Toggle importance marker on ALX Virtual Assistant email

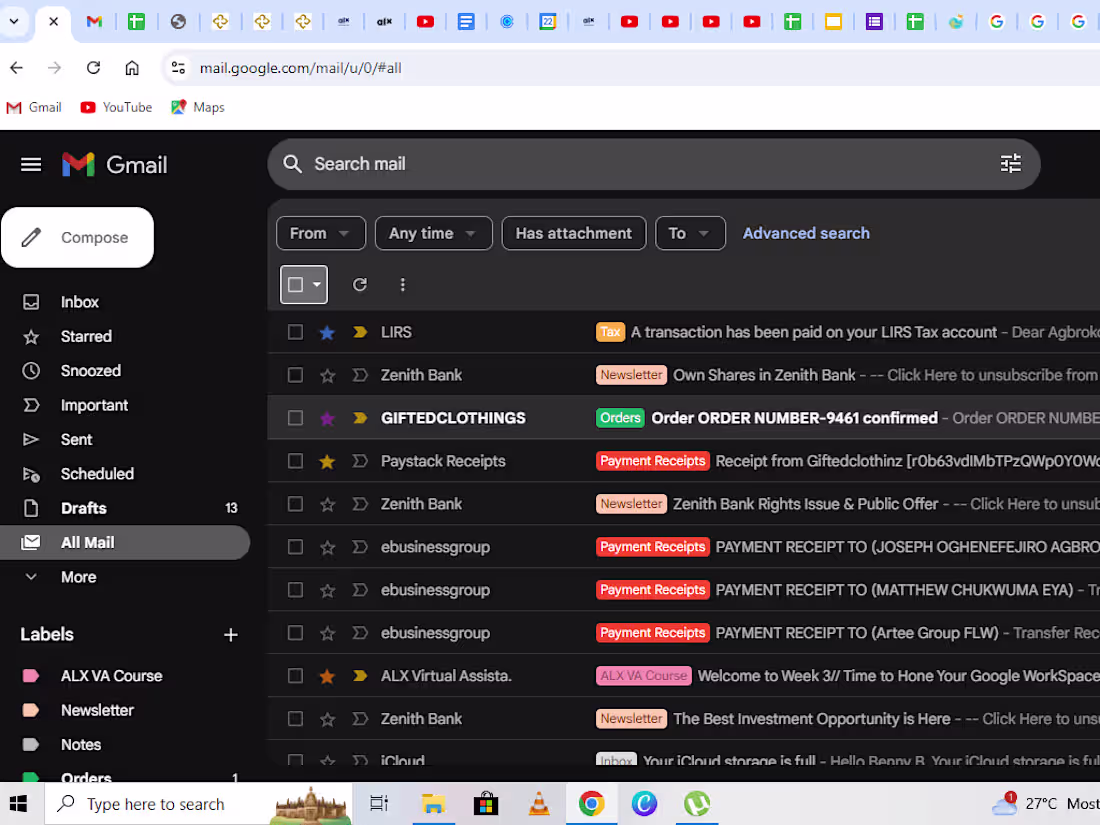tap(360, 676)
